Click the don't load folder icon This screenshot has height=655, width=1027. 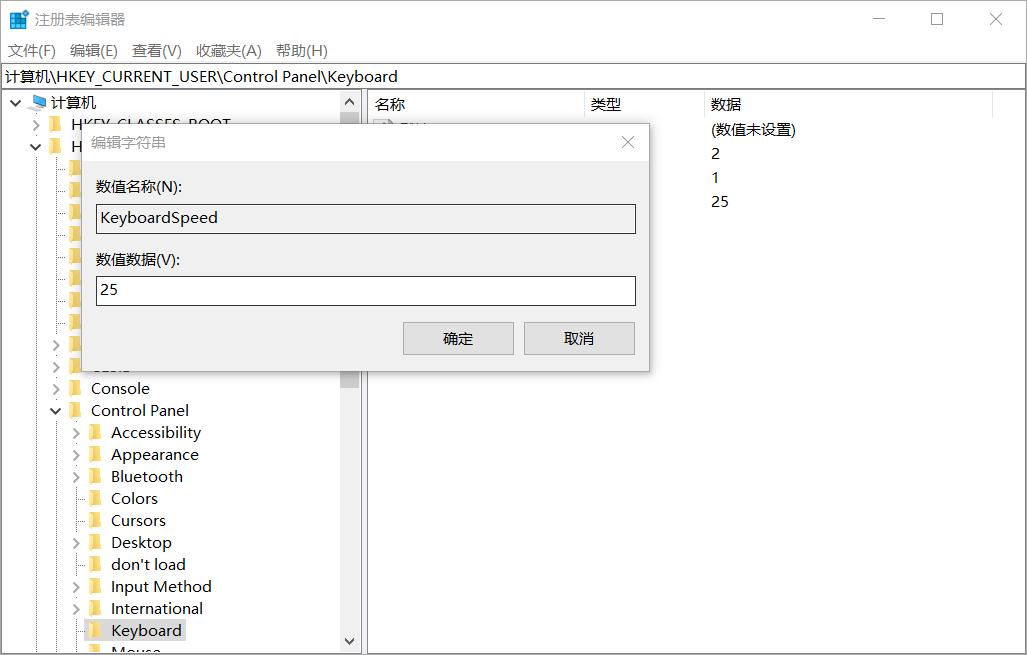click(x=97, y=564)
